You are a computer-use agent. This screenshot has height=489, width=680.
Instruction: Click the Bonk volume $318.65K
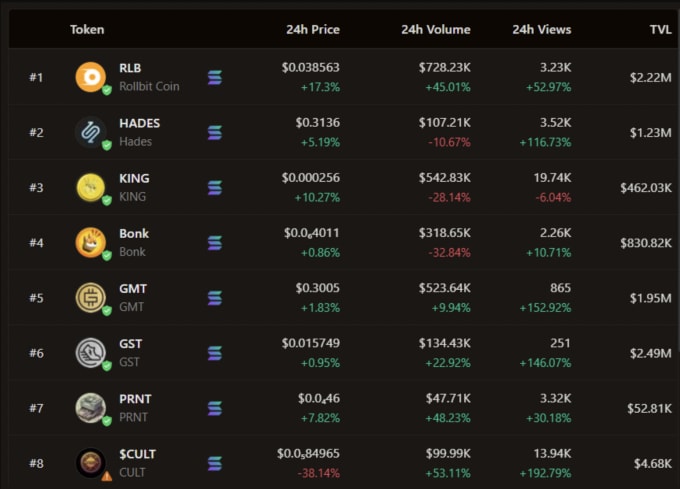445,233
